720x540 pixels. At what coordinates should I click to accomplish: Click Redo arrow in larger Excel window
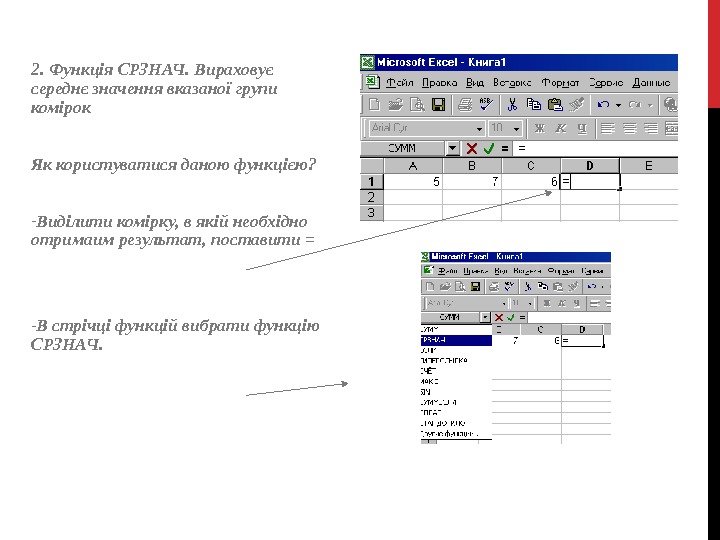635,105
